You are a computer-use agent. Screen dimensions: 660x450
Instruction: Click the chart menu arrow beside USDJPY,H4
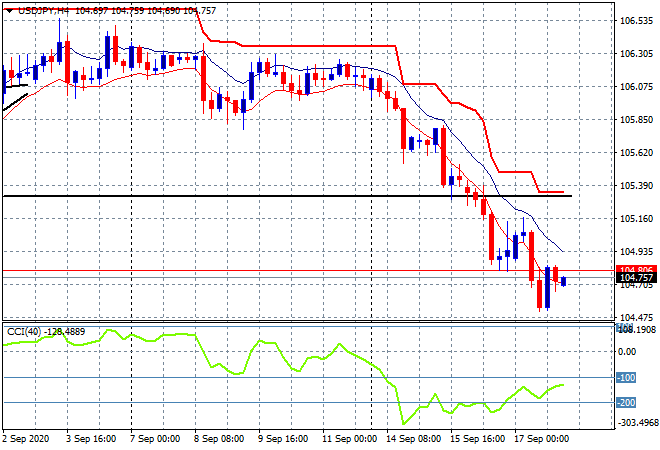point(9,11)
